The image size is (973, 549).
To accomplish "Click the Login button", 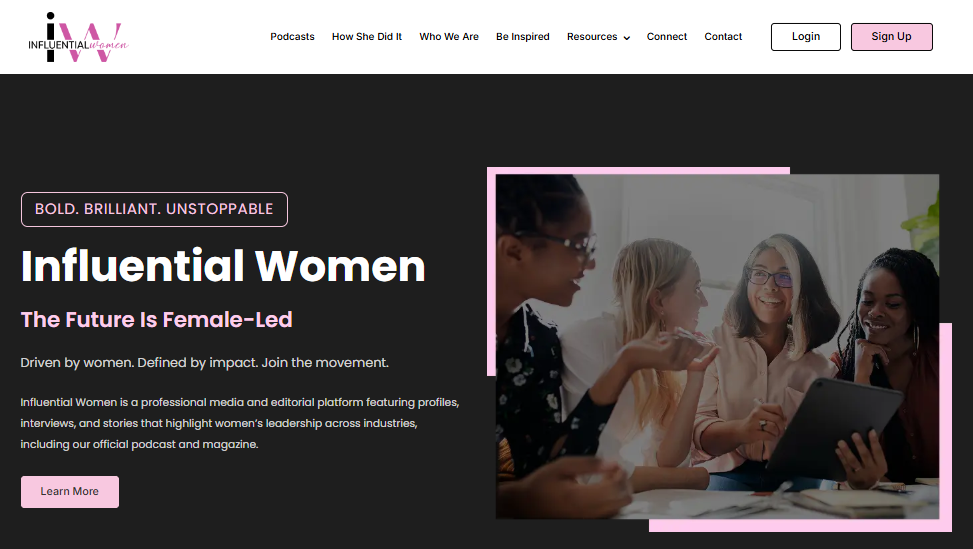I will pos(805,37).
